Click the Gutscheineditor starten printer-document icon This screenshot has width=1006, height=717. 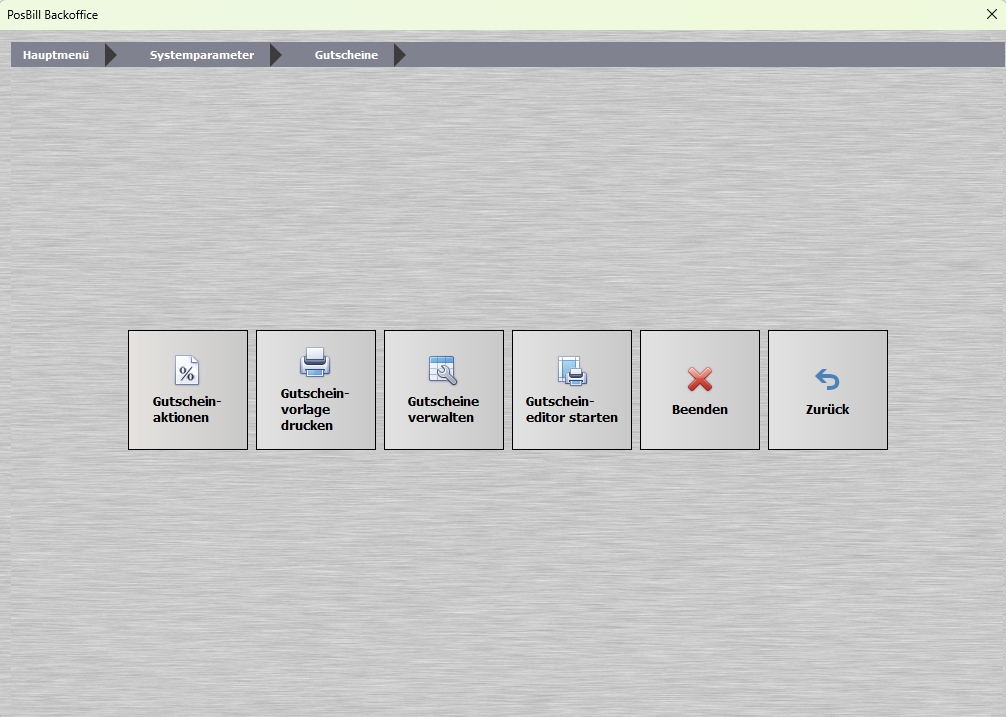pyautogui.click(x=571, y=371)
